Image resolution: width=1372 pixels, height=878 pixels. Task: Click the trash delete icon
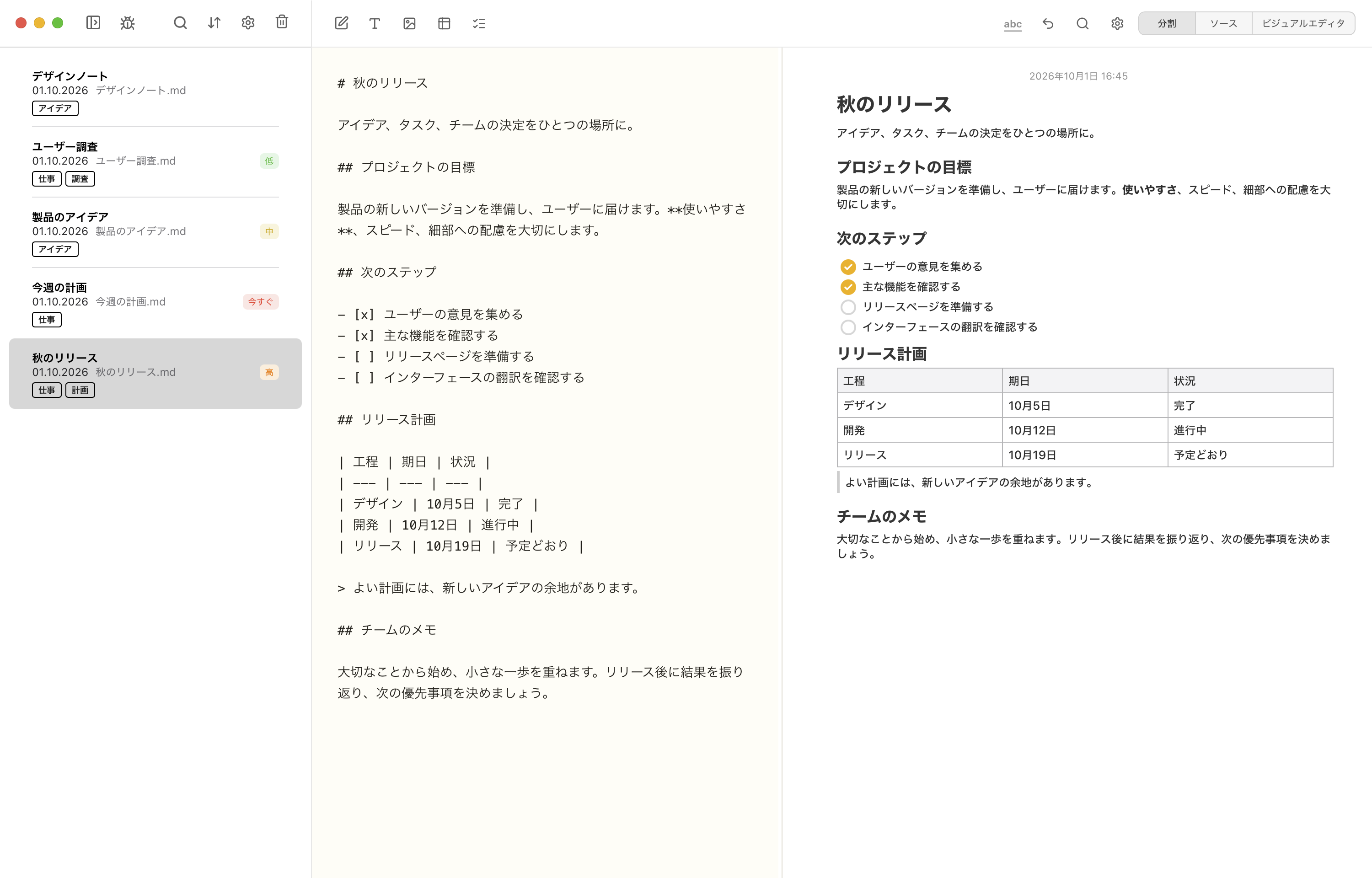pos(282,22)
